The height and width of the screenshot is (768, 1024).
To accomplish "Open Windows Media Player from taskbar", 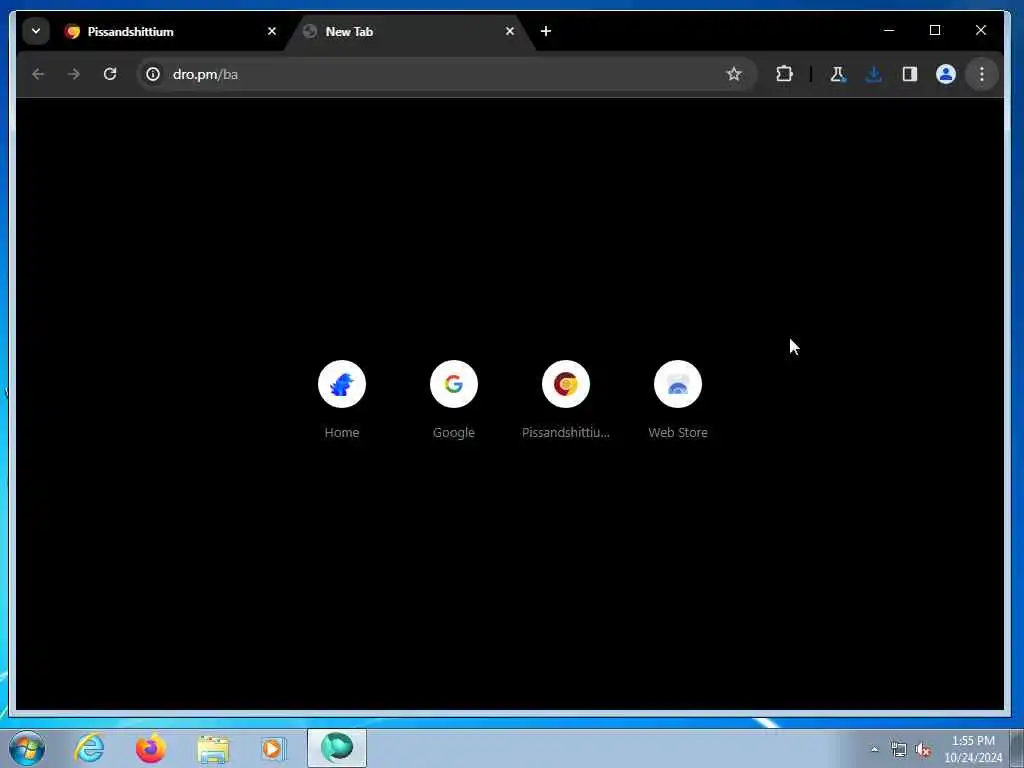I will point(274,748).
